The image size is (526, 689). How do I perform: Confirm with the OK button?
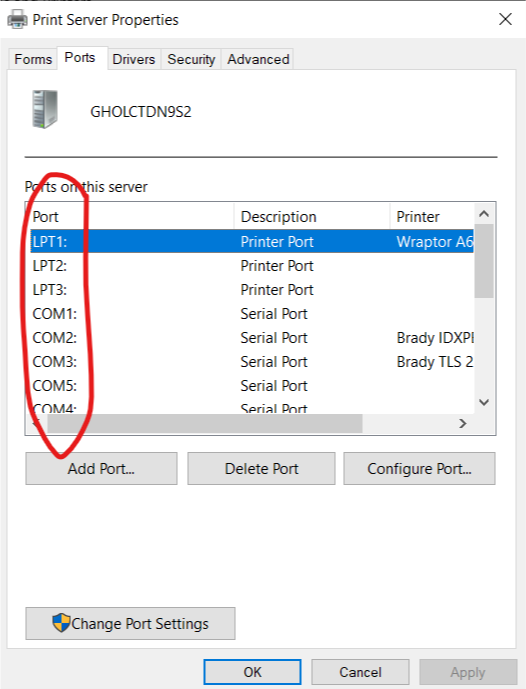pyautogui.click(x=252, y=672)
